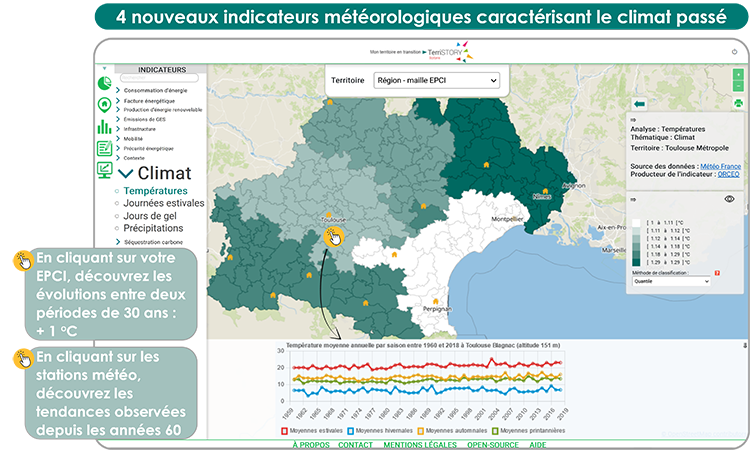Toggle legend visibility with the eye icon
Viewport: 750px width, 450px height.
pos(729,200)
